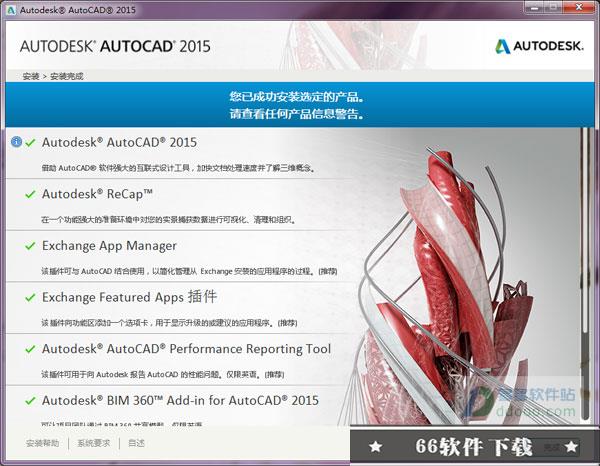This screenshot has height=466, width=600.
Task: Click the AutoCAD description under AutoCAD 2015
Action: (178, 168)
